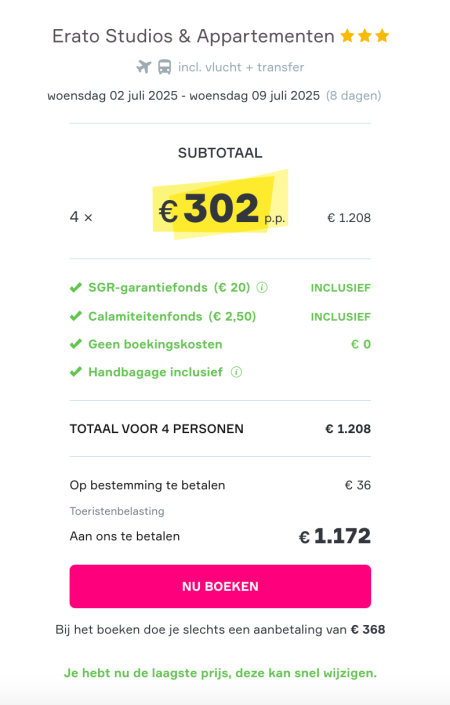Click the checkmark next to Calamiteitenfonds
The image size is (450, 705).
point(76,316)
